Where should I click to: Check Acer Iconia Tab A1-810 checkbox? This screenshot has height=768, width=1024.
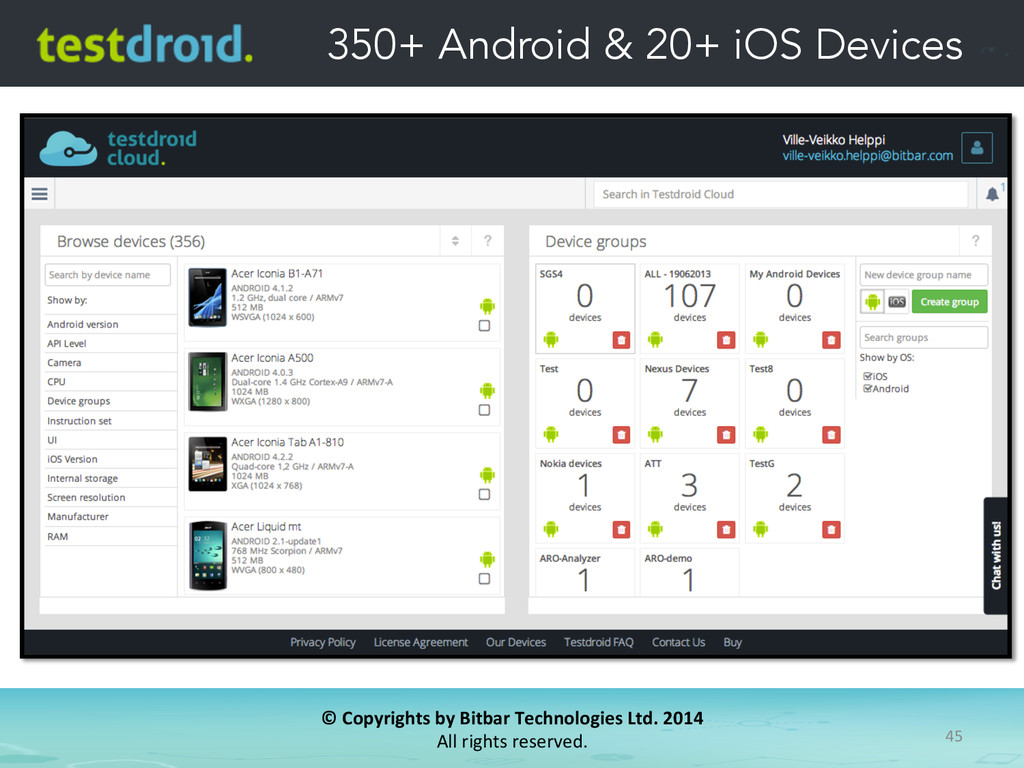coord(484,494)
